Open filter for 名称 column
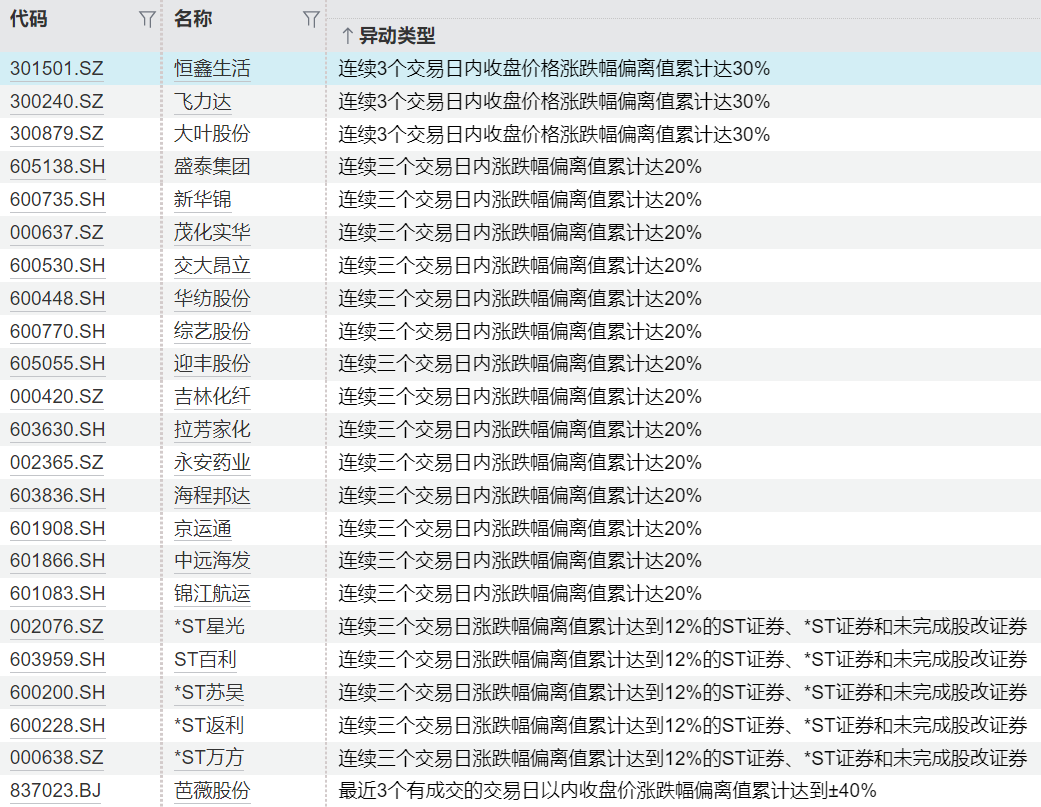 pos(311,19)
